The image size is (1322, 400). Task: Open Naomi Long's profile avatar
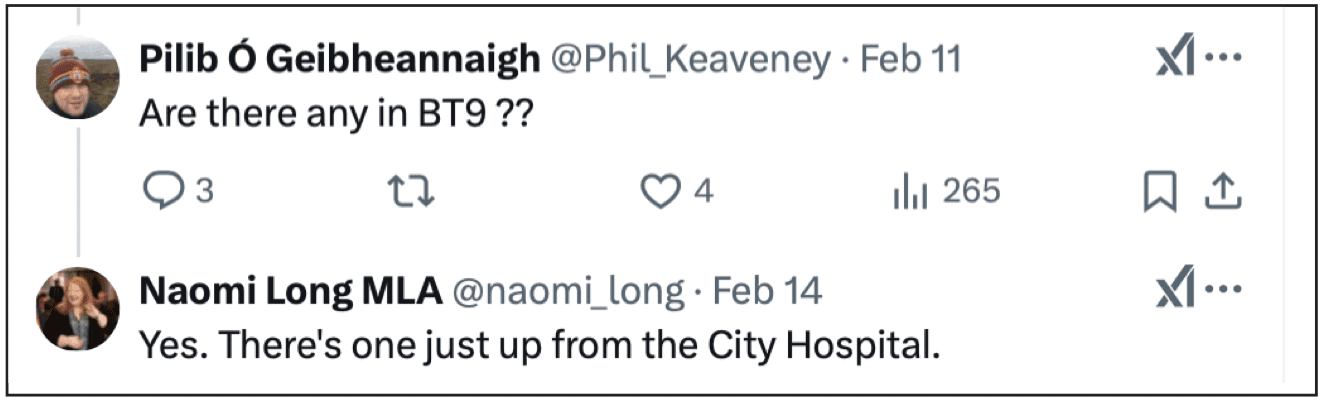pyautogui.click(x=78, y=309)
